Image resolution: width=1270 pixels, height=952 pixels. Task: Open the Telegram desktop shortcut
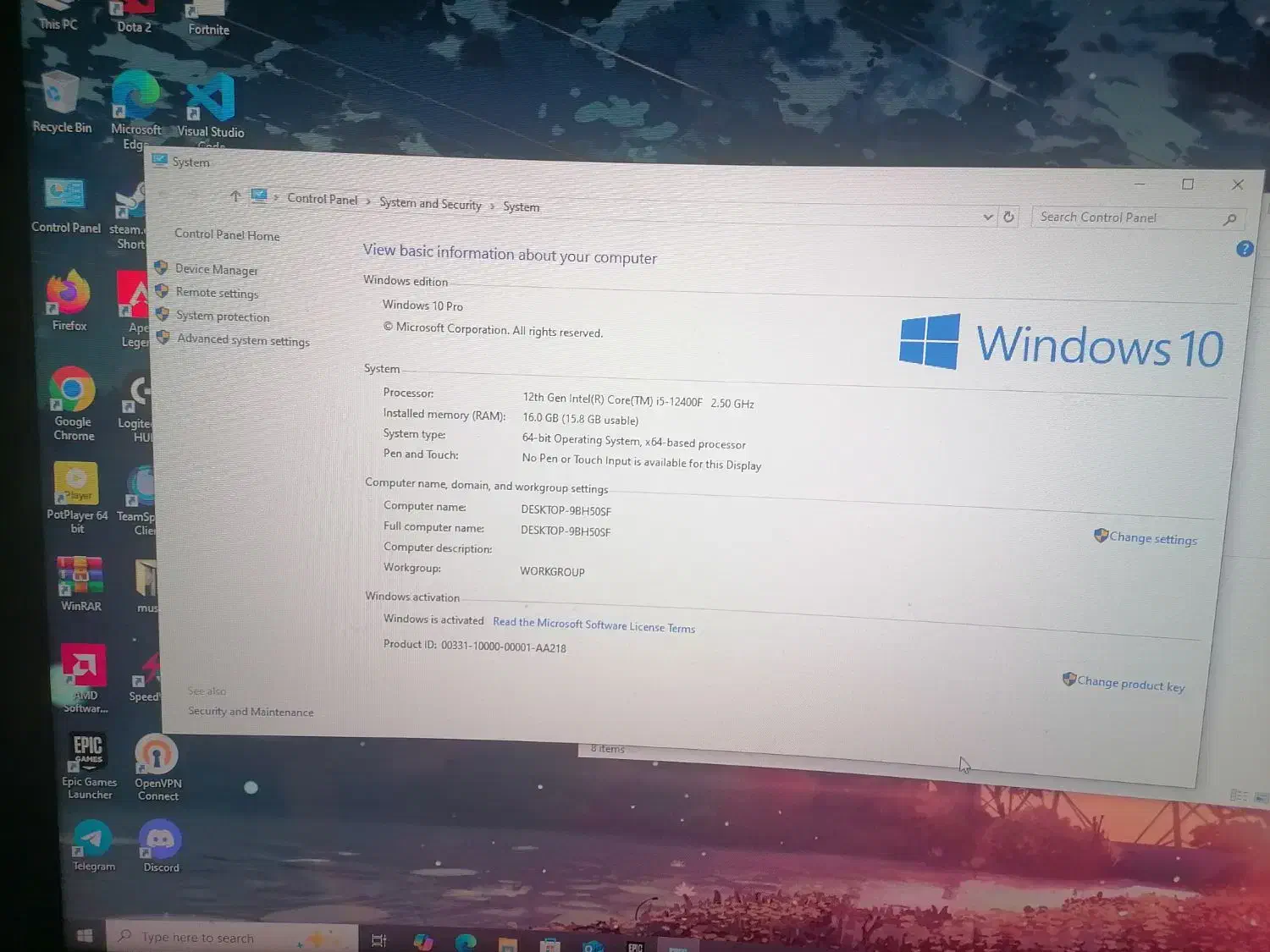[92, 845]
